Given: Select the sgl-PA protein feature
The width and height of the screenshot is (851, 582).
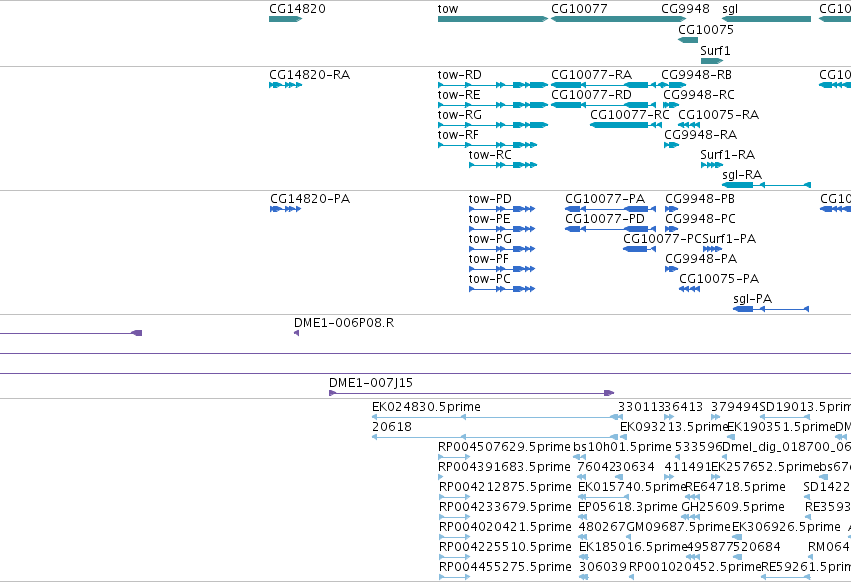Looking at the screenshot, I should click(771, 309).
